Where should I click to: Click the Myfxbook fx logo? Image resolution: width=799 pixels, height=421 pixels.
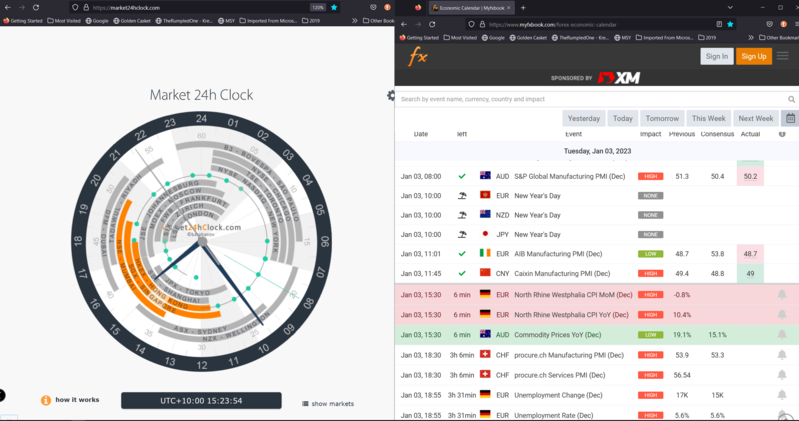click(417, 56)
